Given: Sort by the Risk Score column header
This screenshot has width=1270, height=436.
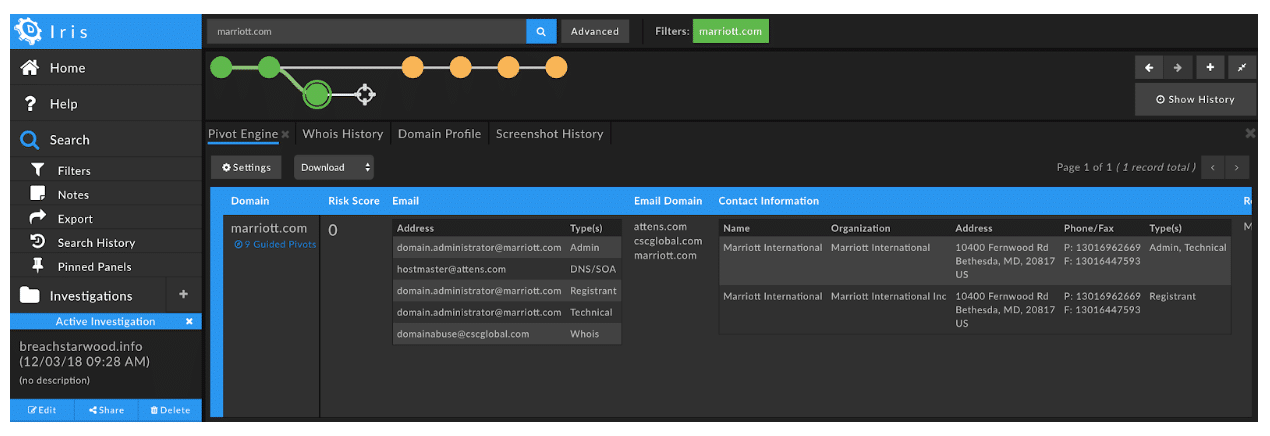Looking at the screenshot, I should [354, 201].
